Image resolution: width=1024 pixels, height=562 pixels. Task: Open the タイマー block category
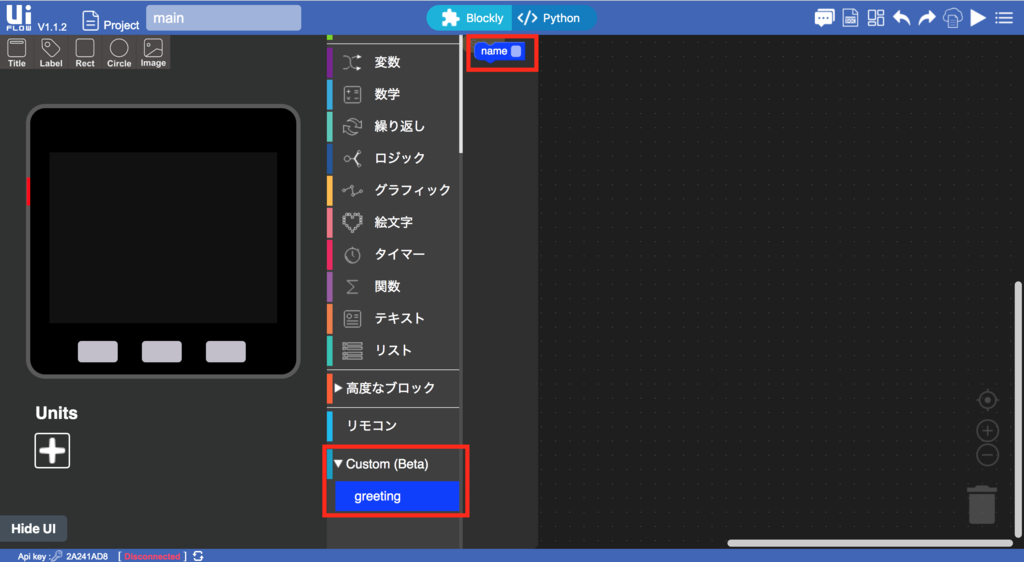tap(393, 254)
